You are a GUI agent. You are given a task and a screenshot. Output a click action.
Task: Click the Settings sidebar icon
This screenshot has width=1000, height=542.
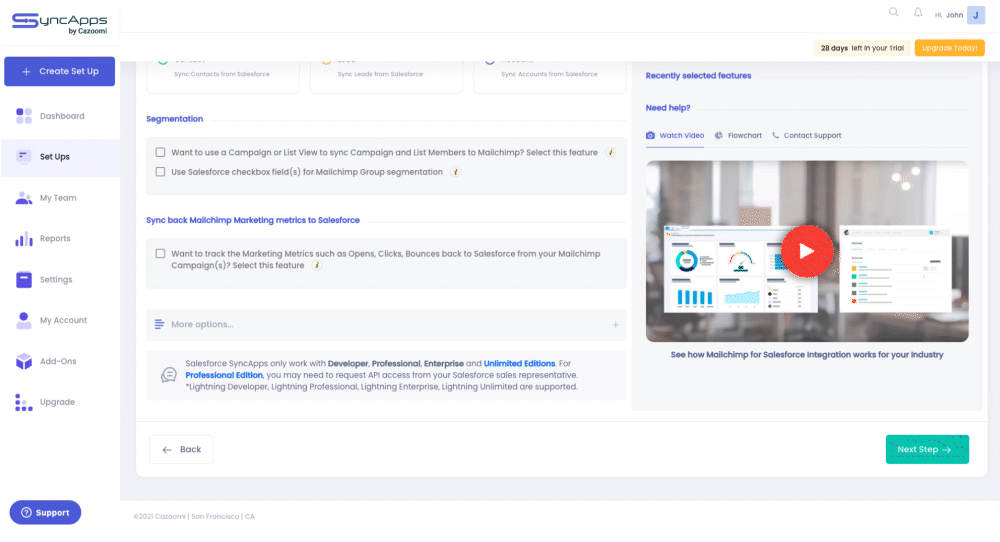[24, 279]
